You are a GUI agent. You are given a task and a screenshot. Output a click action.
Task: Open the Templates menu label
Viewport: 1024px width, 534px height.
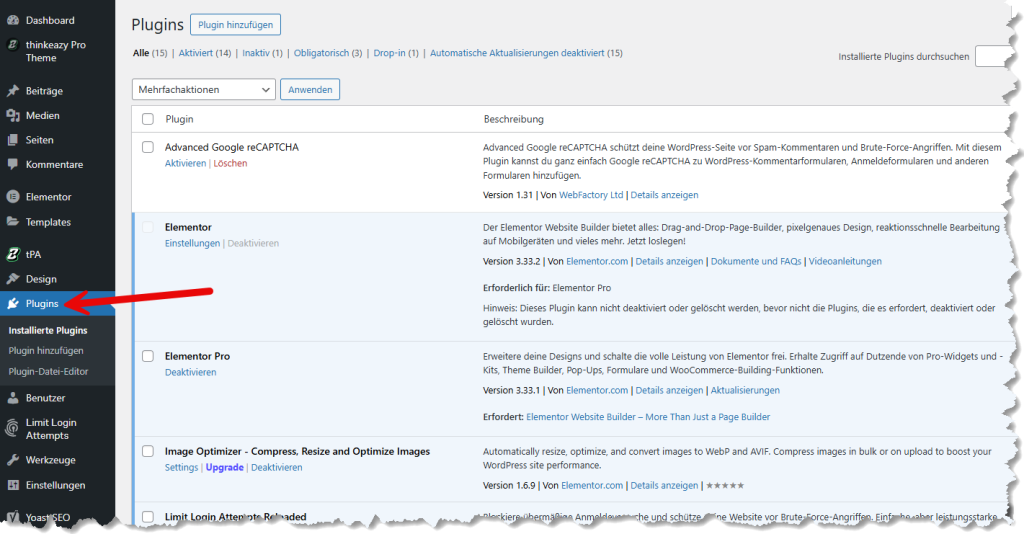(x=48, y=222)
